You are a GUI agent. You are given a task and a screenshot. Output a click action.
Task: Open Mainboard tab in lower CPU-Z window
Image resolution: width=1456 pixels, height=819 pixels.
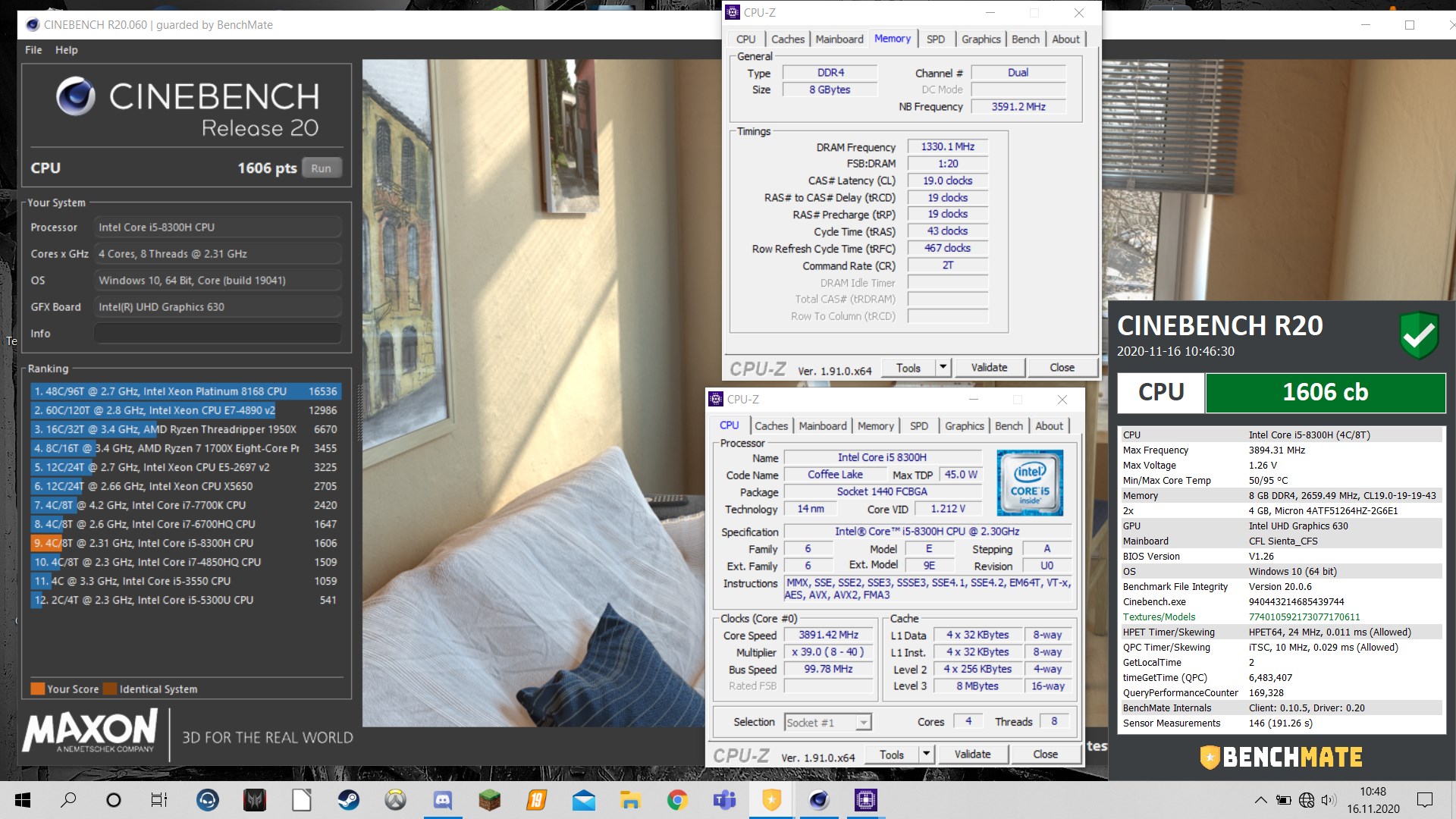(x=823, y=426)
